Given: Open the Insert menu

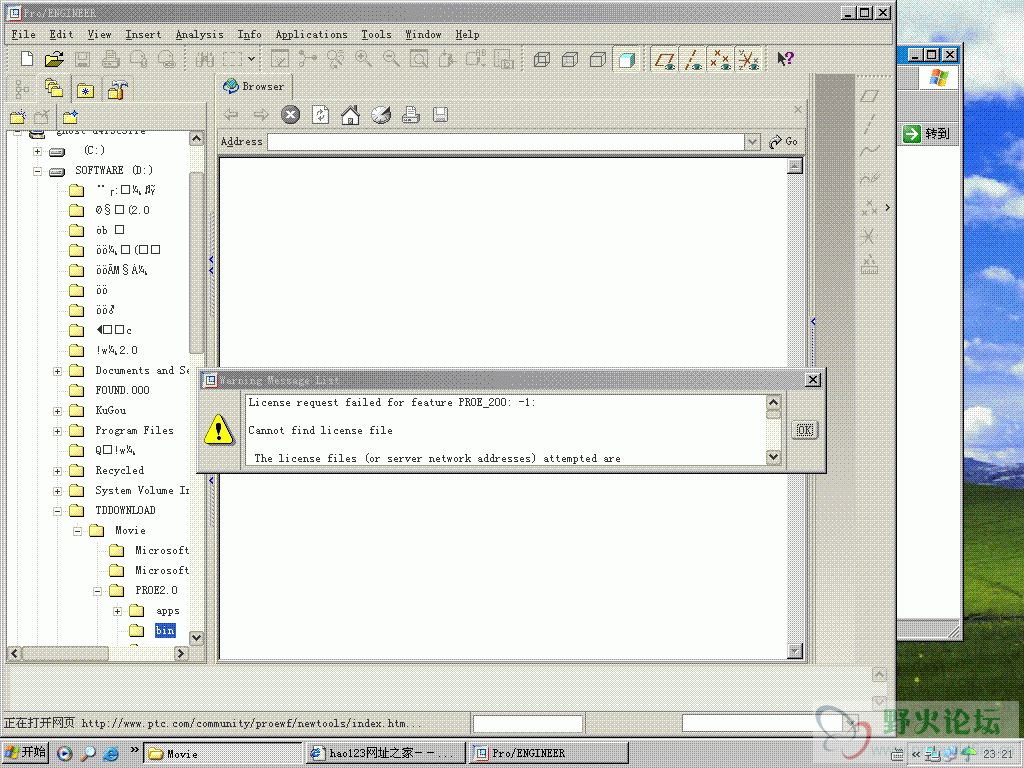Looking at the screenshot, I should pos(143,35).
